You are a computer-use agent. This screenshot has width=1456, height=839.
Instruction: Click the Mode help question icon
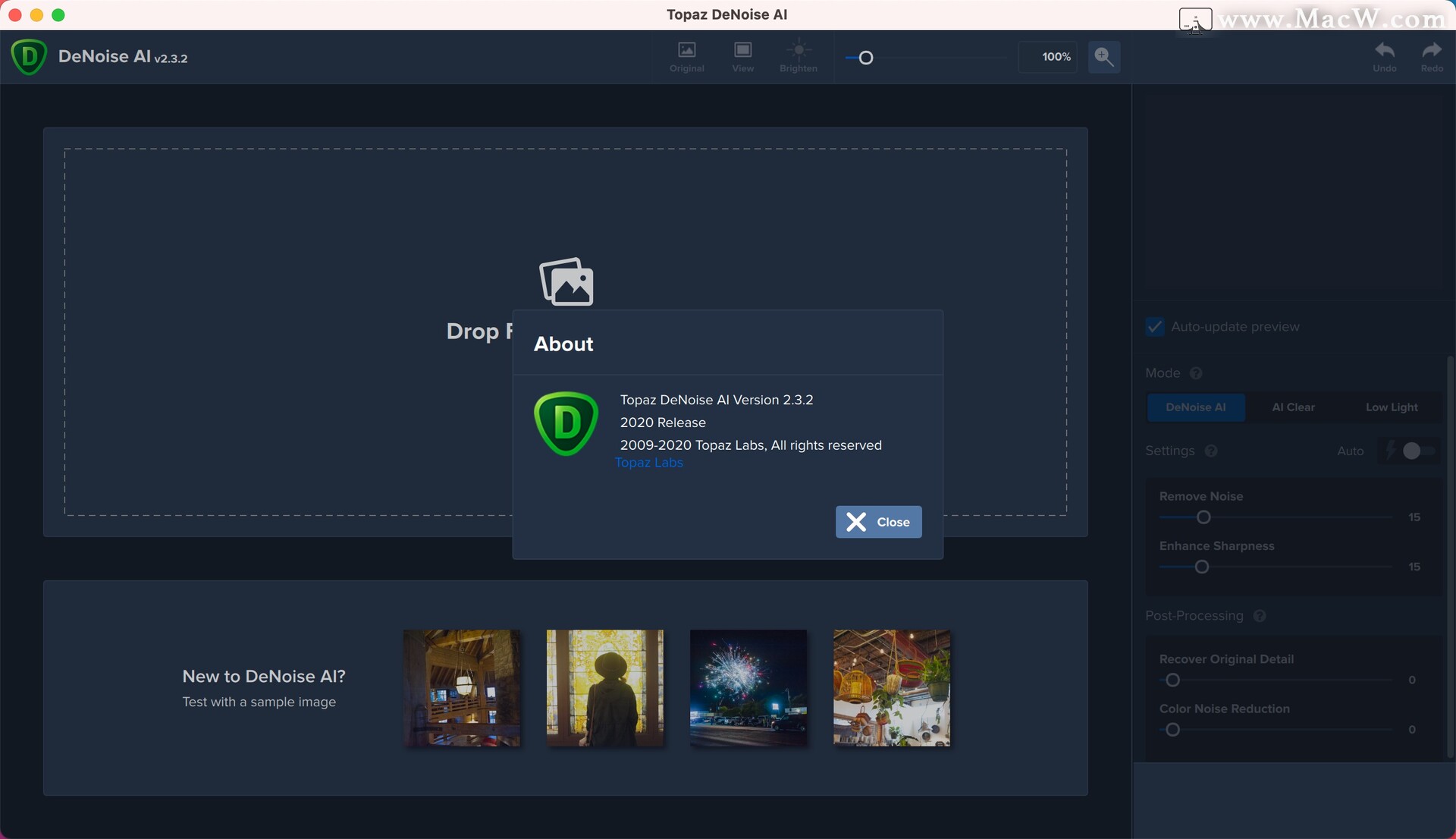tap(1196, 373)
